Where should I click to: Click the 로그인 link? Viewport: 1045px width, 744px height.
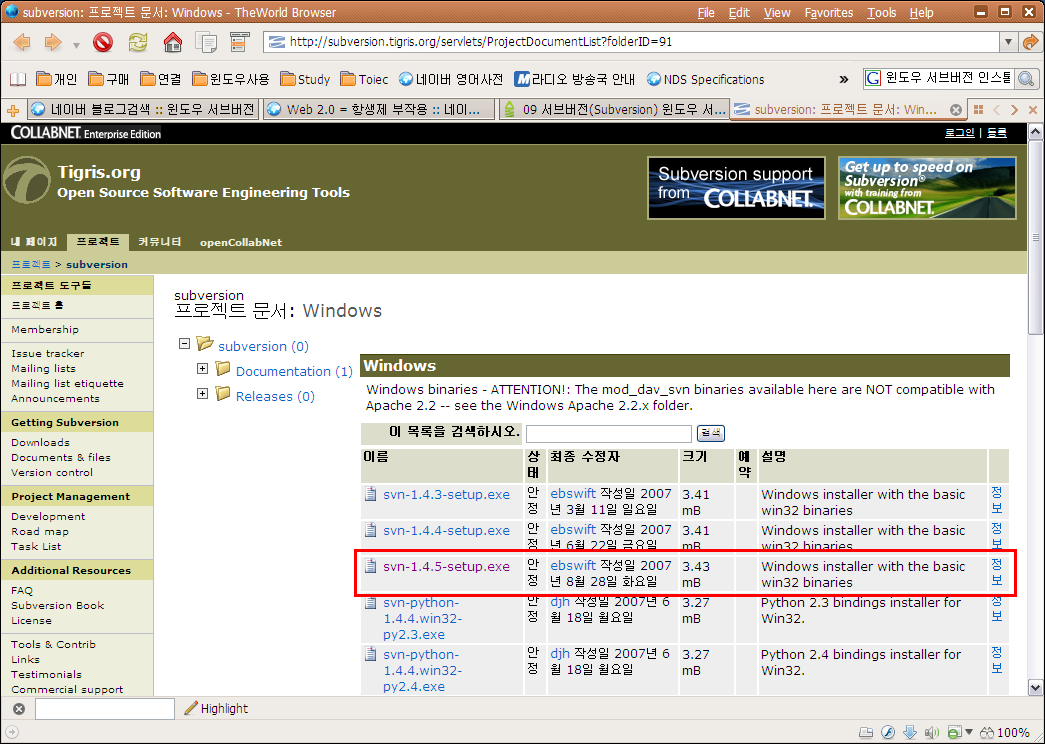pos(960,133)
